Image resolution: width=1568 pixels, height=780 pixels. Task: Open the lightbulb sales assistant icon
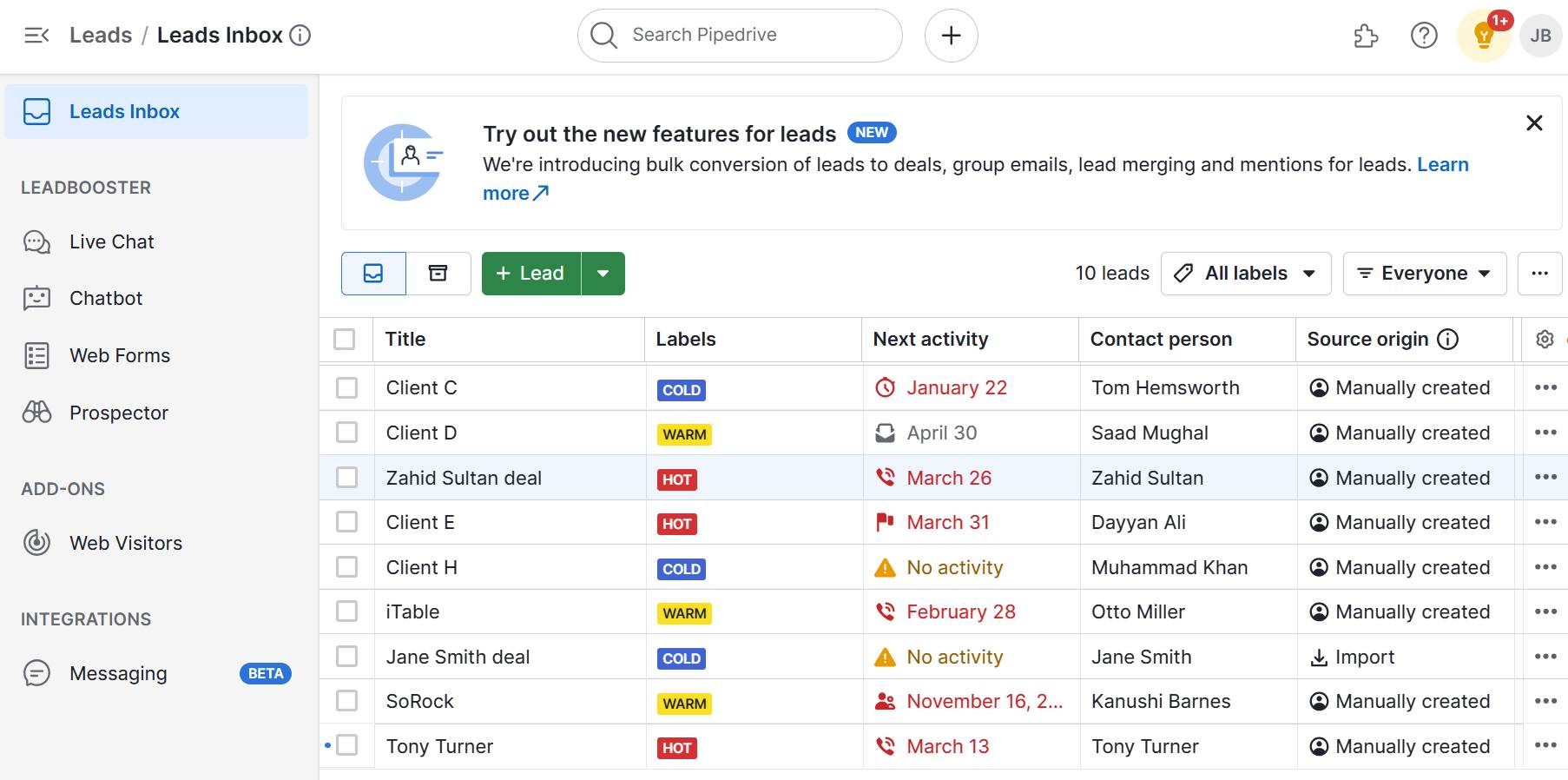click(1484, 36)
